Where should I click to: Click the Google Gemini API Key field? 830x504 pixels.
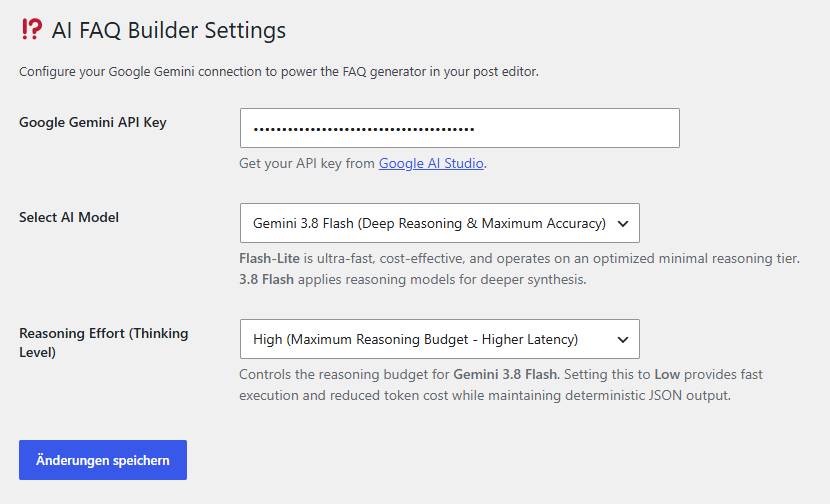click(459, 128)
